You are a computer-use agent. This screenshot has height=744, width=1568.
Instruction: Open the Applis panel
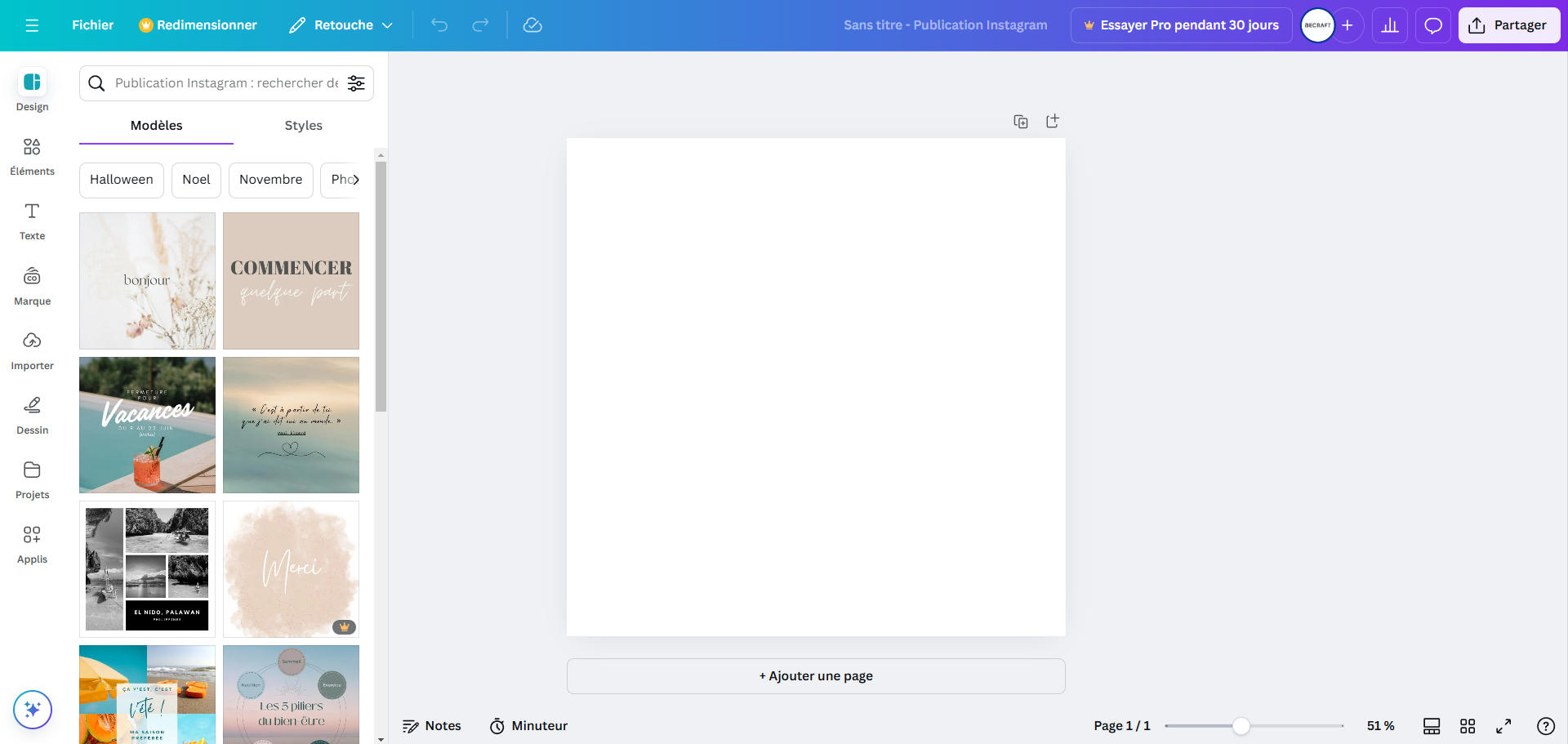(x=32, y=544)
